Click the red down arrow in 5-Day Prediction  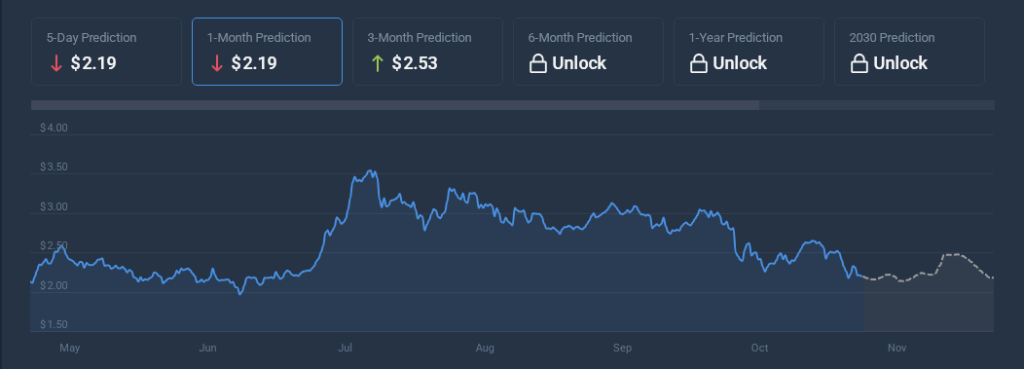click(56, 64)
